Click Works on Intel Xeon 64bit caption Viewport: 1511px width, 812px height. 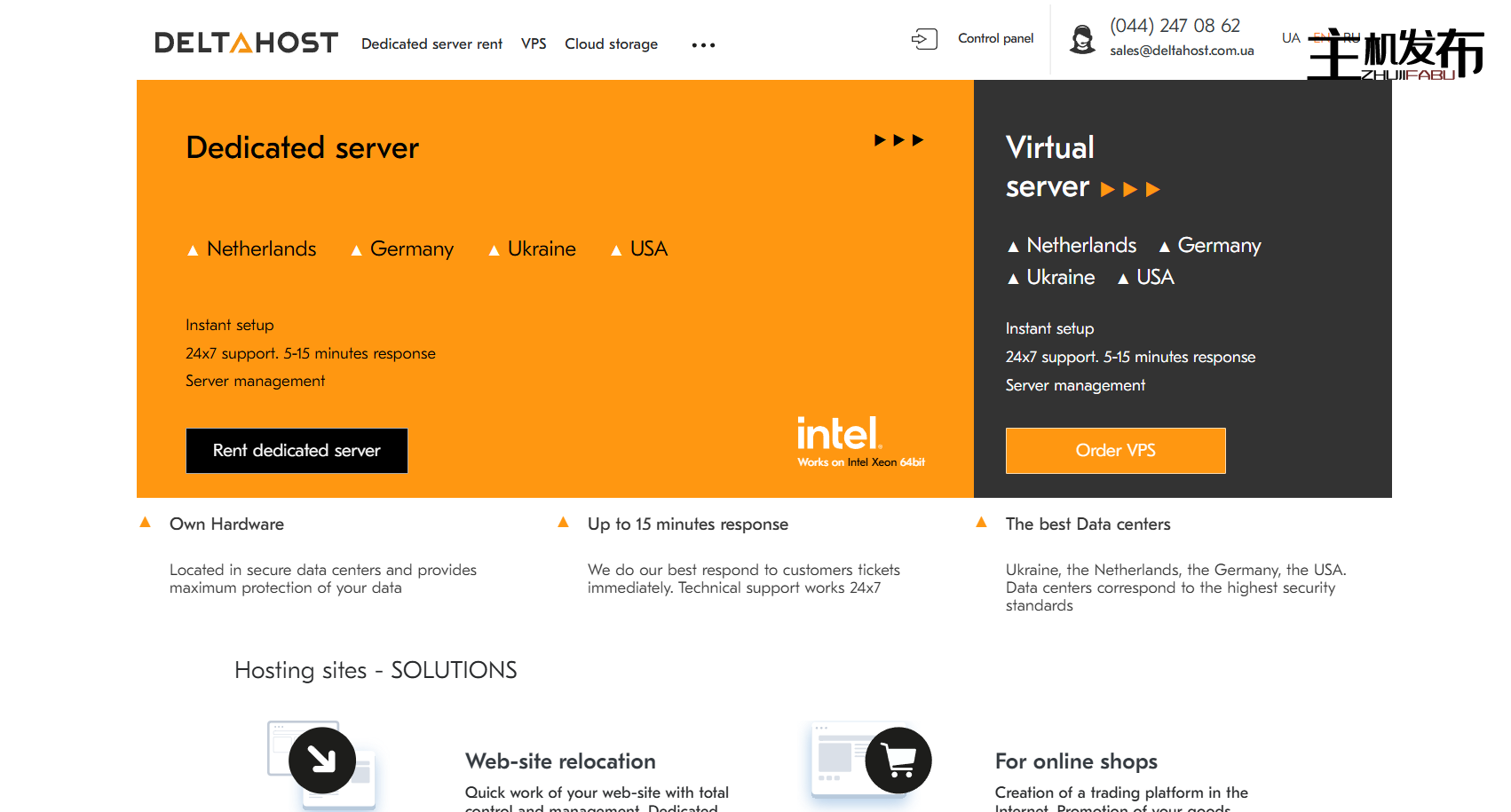click(x=861, y=462)
